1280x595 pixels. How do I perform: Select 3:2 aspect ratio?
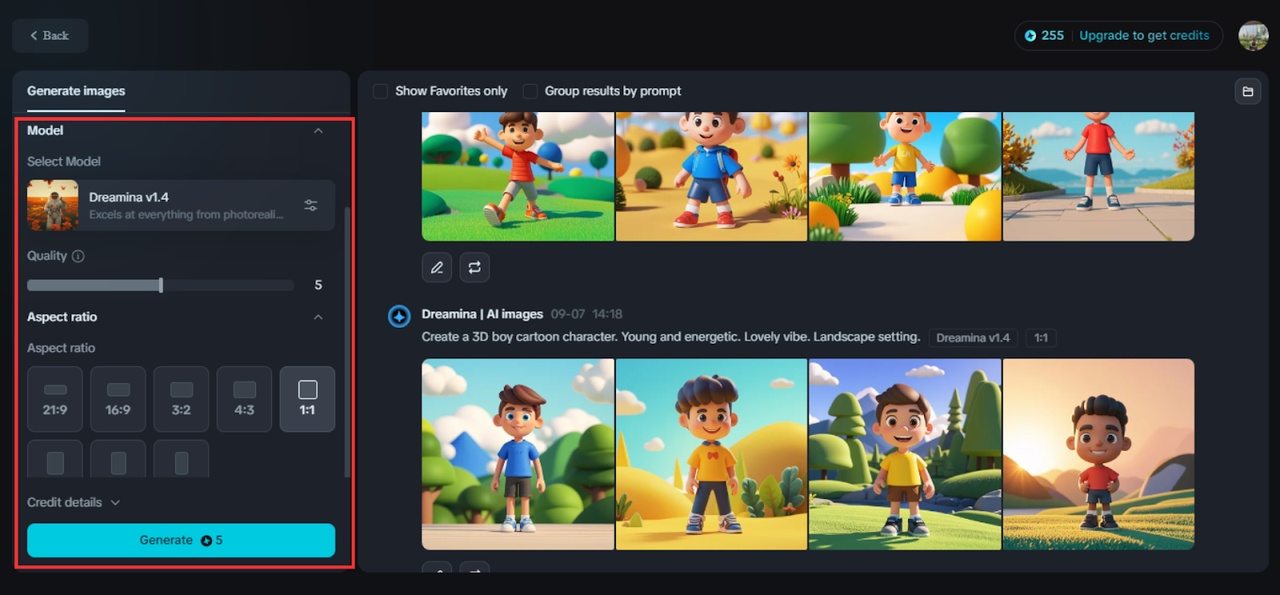[181, 399]
